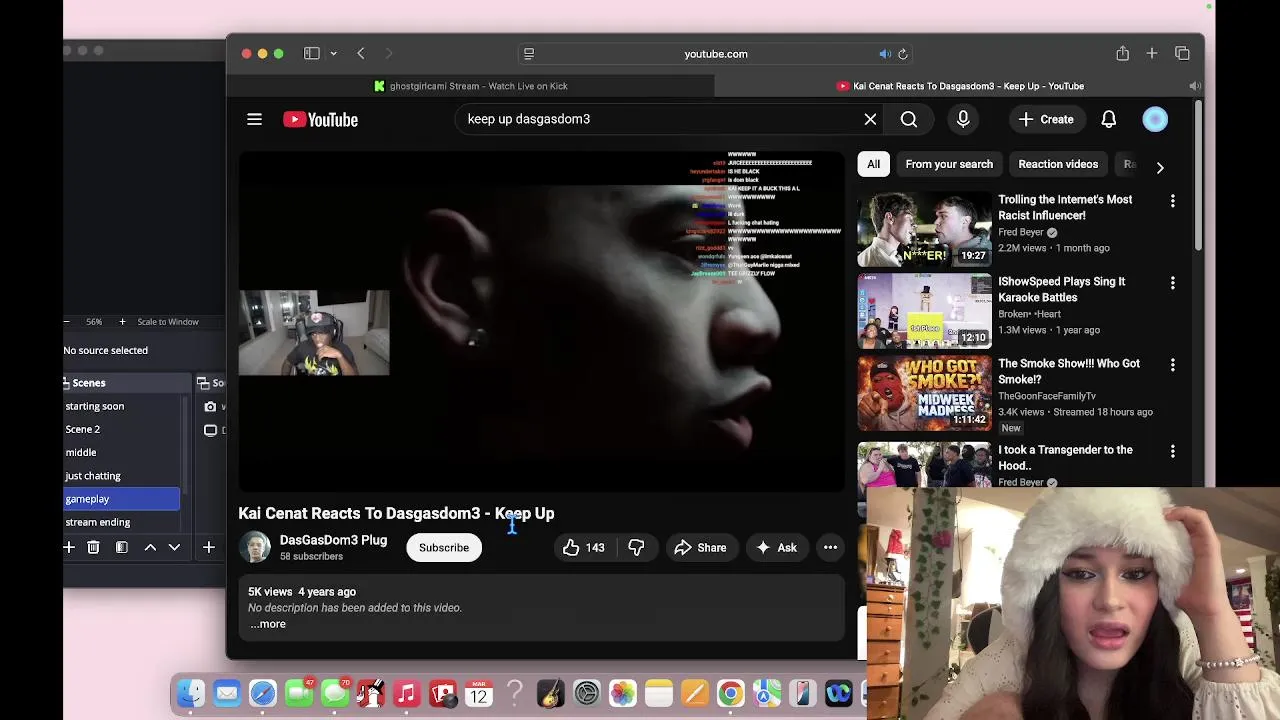
Task: Like the video with thumbs up
Action: coord(583,547)
